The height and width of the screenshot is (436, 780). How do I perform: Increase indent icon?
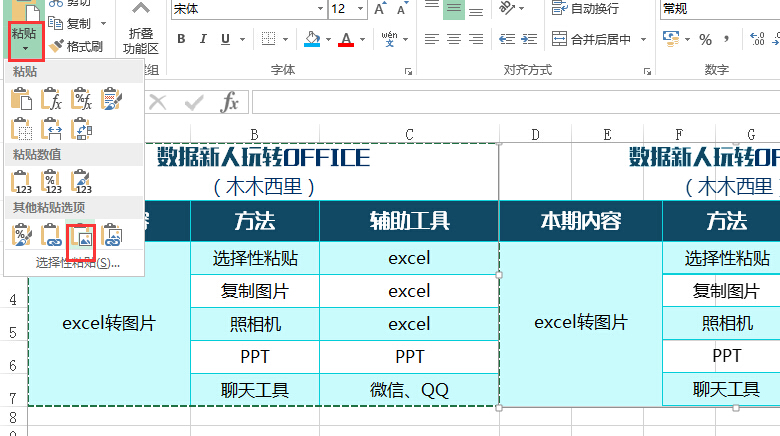pyautogui.click(x=529, y=39)
